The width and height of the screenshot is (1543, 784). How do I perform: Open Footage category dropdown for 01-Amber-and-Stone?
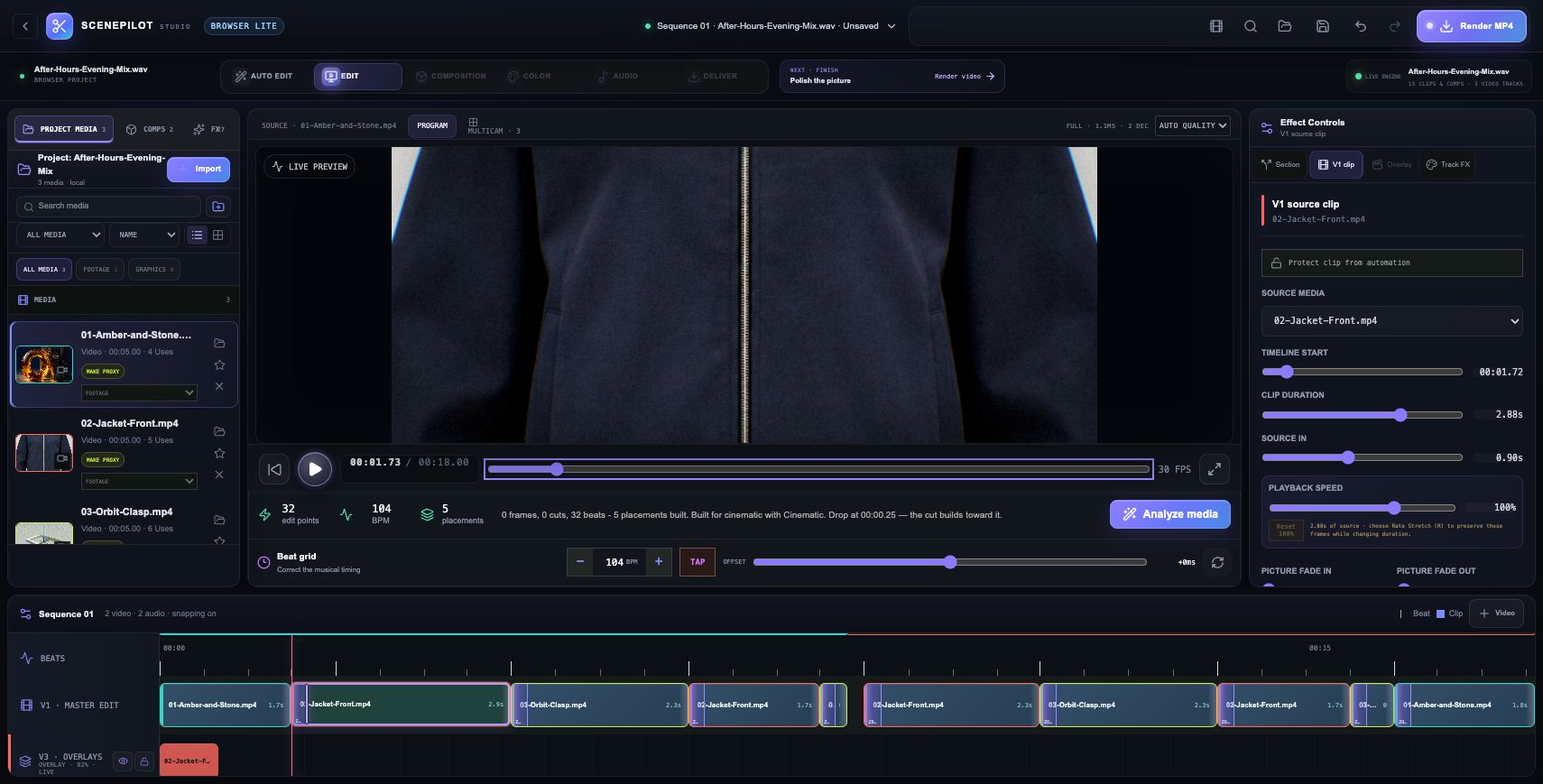[x=139, y=392]
